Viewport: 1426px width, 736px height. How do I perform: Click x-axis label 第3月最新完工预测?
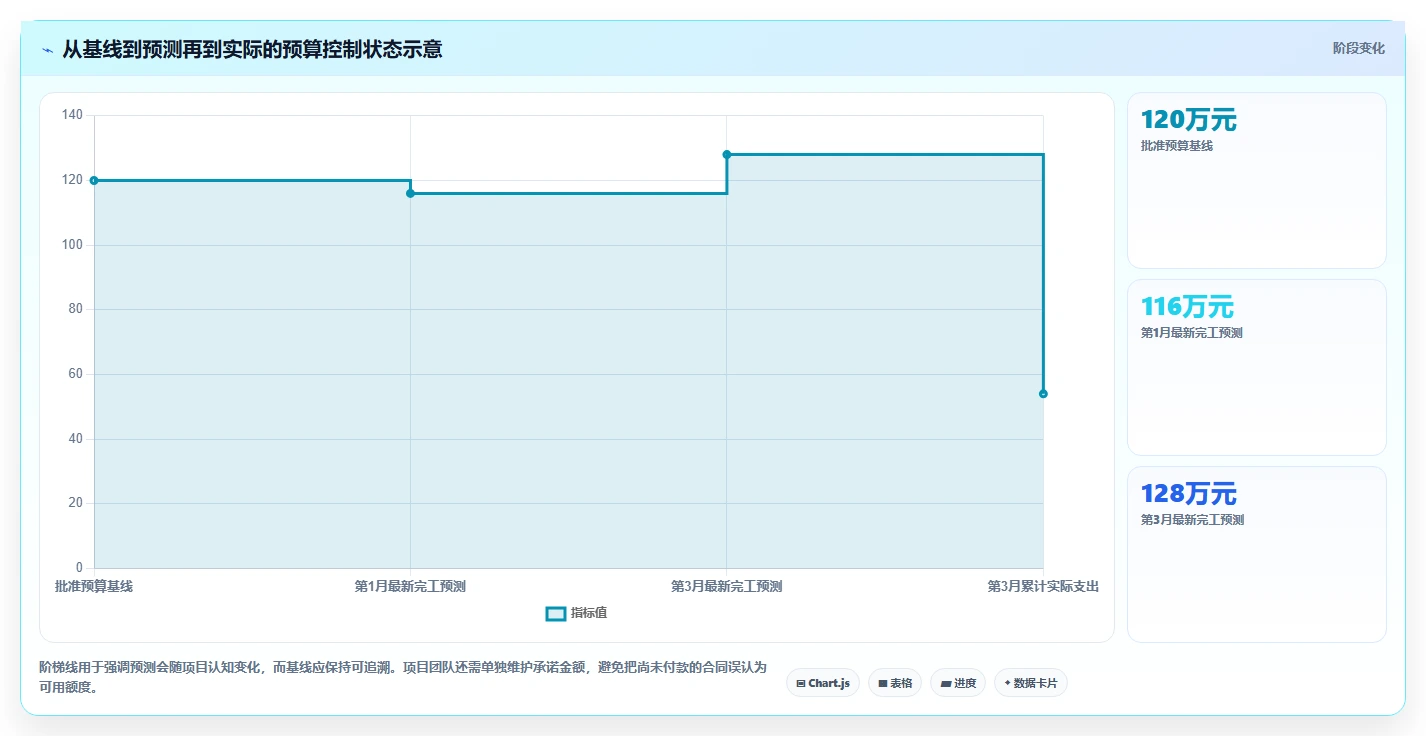[727, 586]
